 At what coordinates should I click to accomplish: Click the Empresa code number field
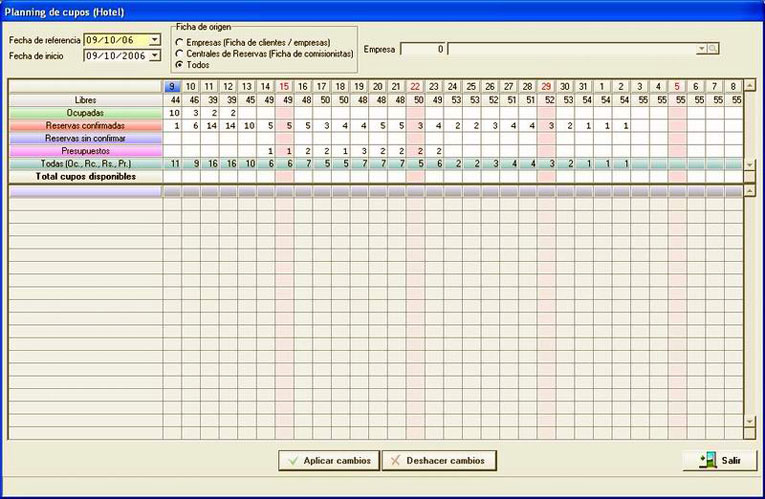point(423,49)
